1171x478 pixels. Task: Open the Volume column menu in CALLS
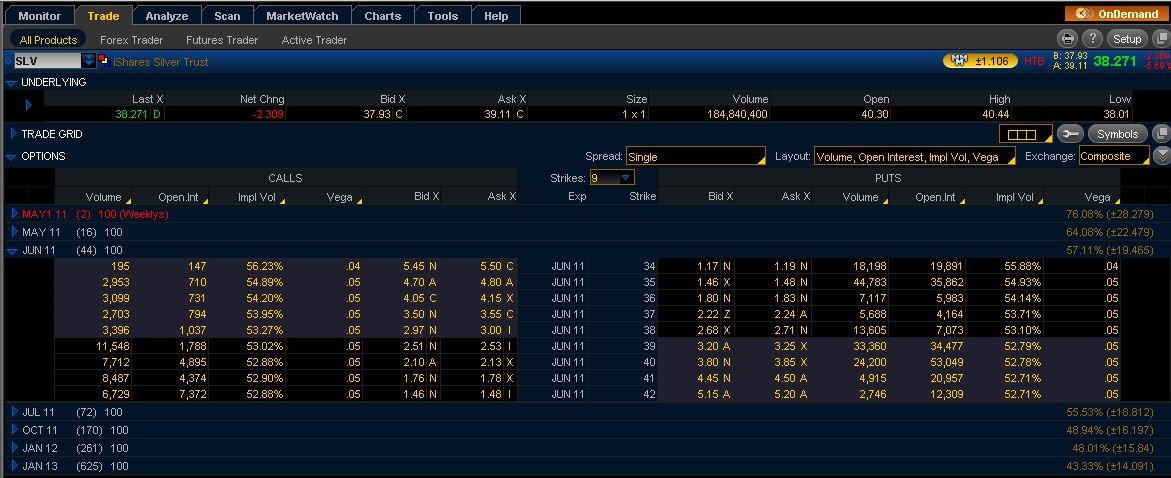click(128, 201)
